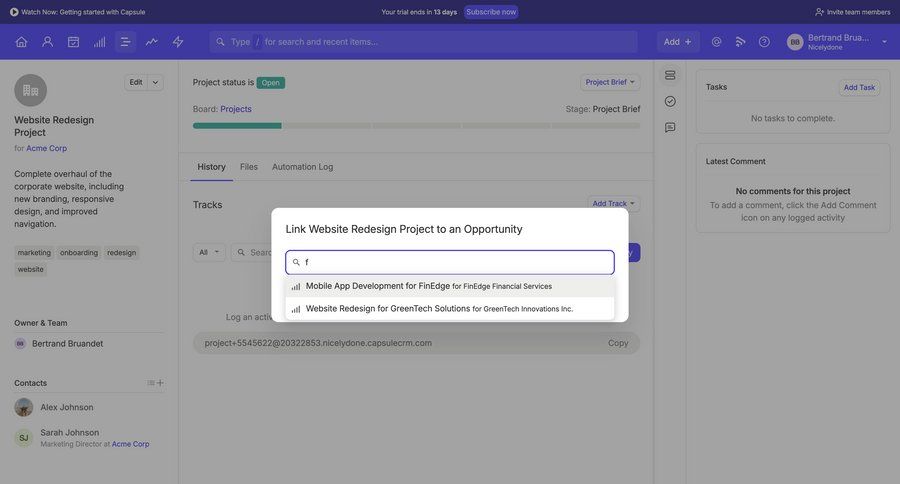Select Mobile App Development for FinEdge result
The width and height of the screenshot is (900, 484).
[428, 286]
